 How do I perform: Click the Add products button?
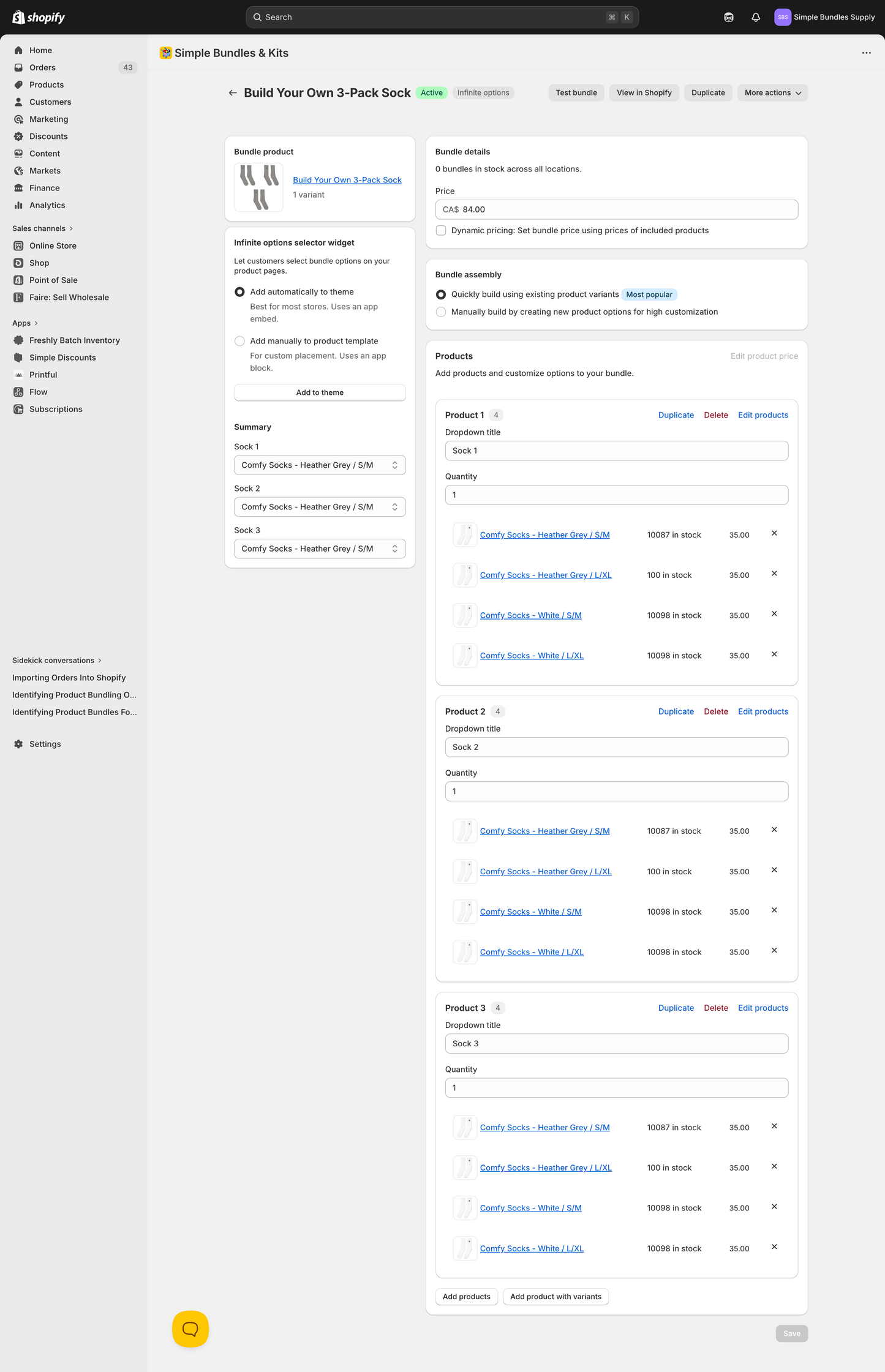point(467,1297)
